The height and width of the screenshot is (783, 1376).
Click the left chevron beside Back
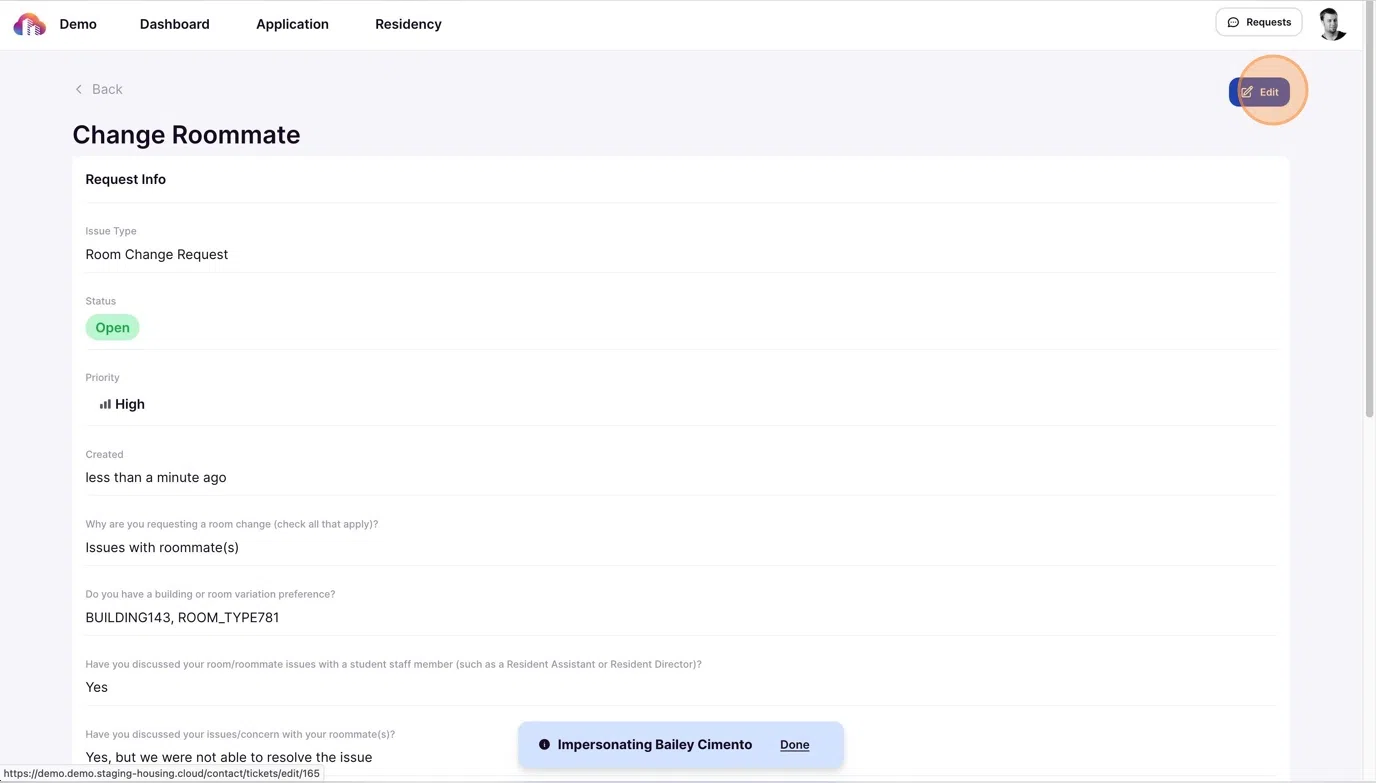[79, 89]
